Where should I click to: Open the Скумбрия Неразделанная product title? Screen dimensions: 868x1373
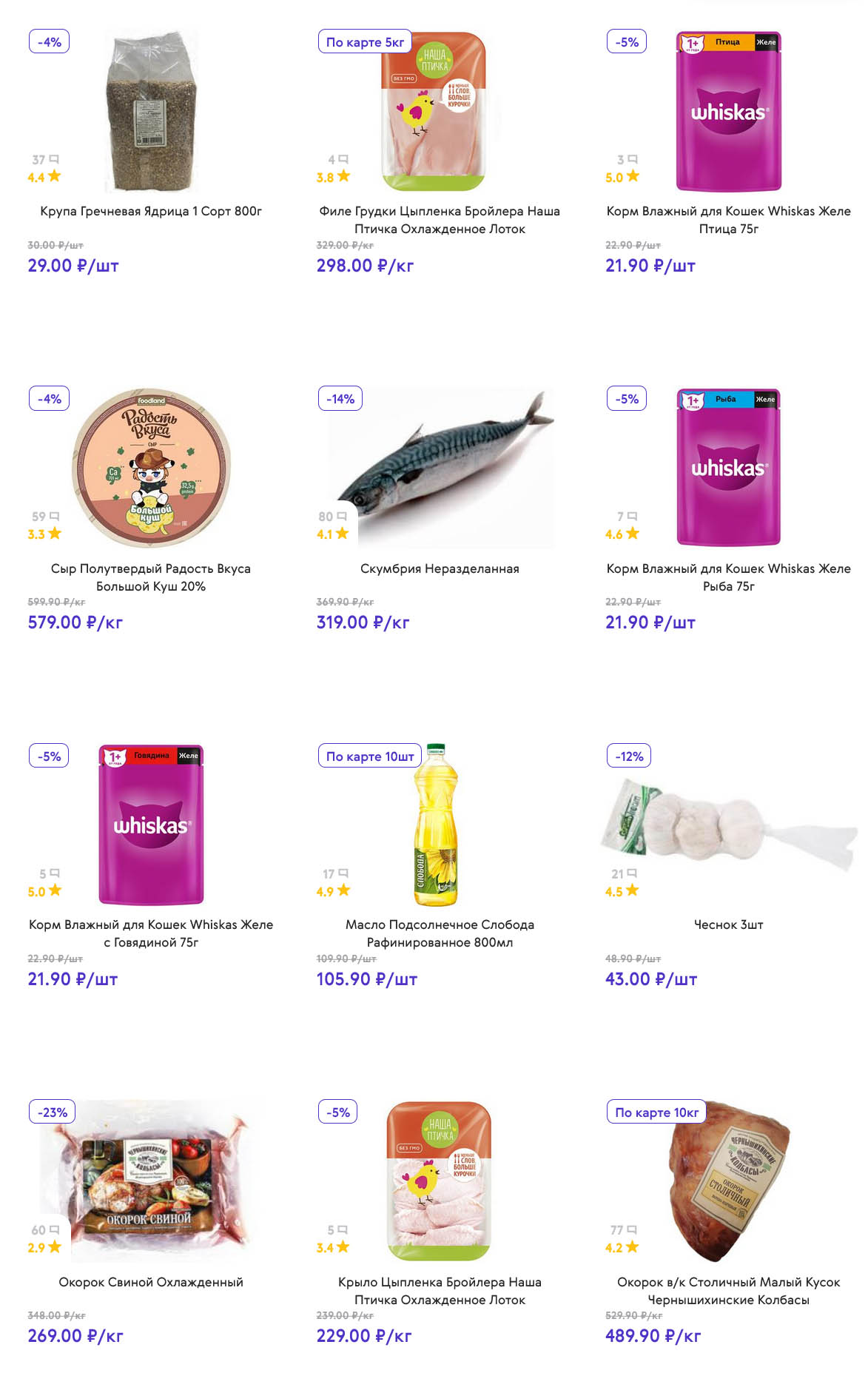440,568
